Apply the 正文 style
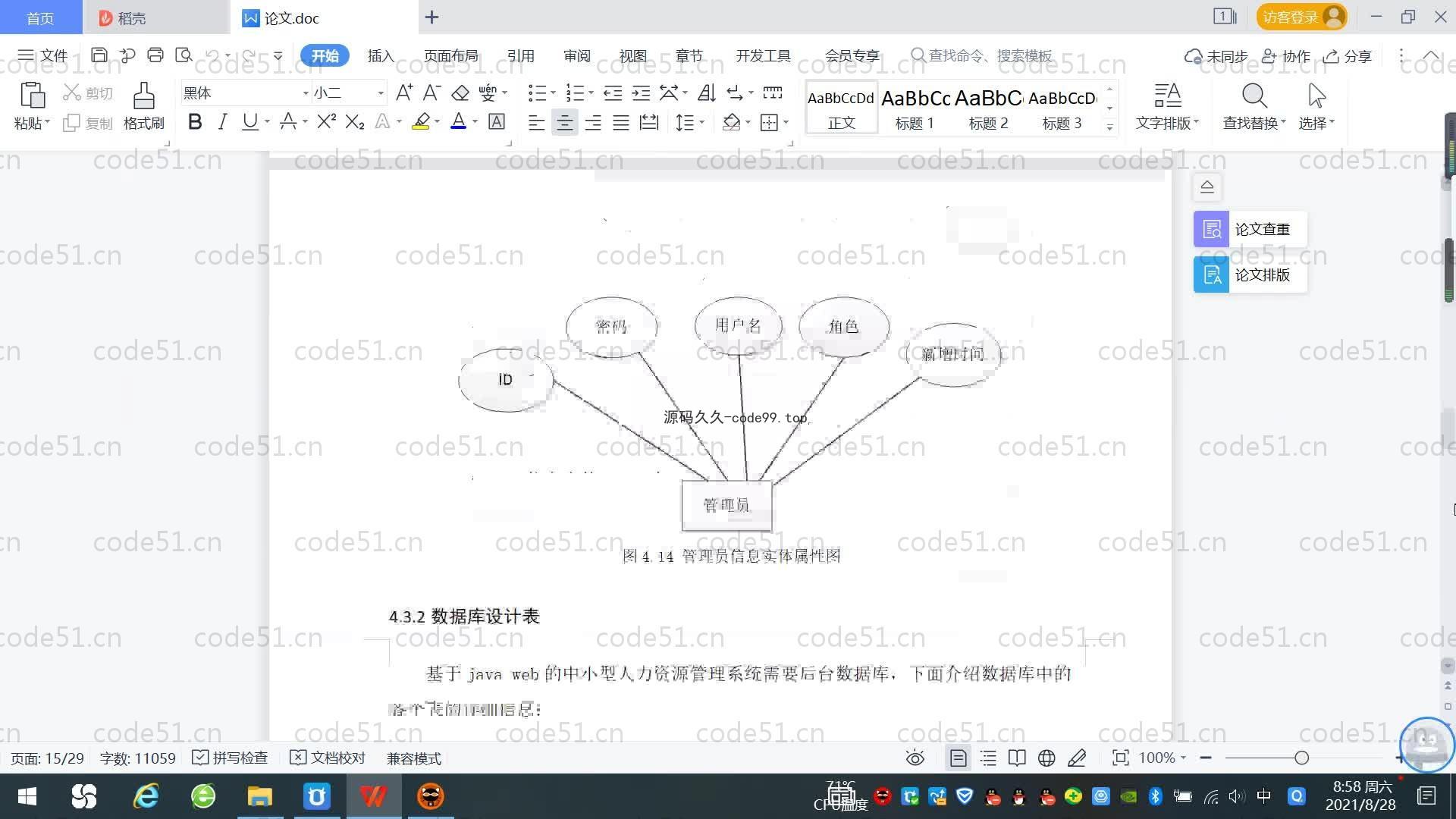This screenshot has width=1456, height=819. pyautogui.click(x=841, y=108)
